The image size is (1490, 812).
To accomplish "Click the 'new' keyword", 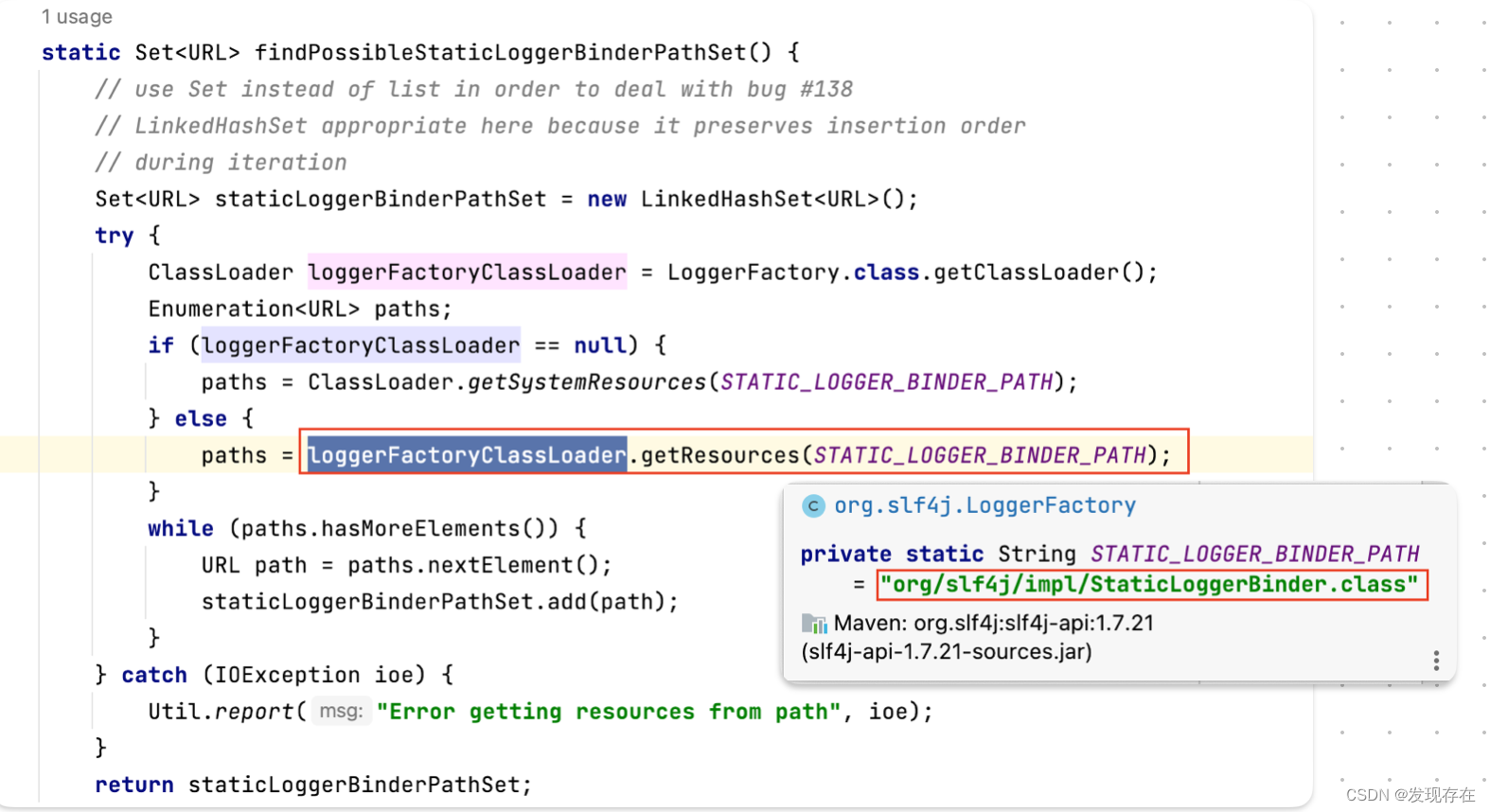I will pos(607,199).
